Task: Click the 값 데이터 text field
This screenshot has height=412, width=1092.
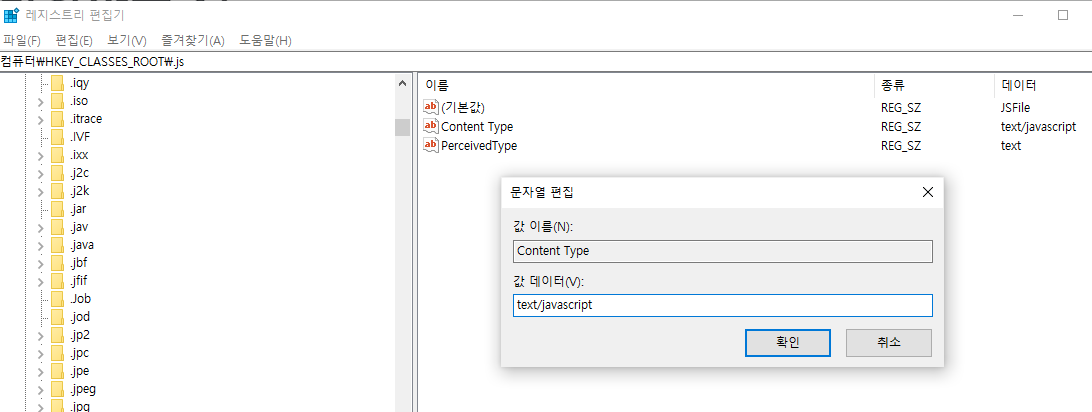Action: click(723, 306)
